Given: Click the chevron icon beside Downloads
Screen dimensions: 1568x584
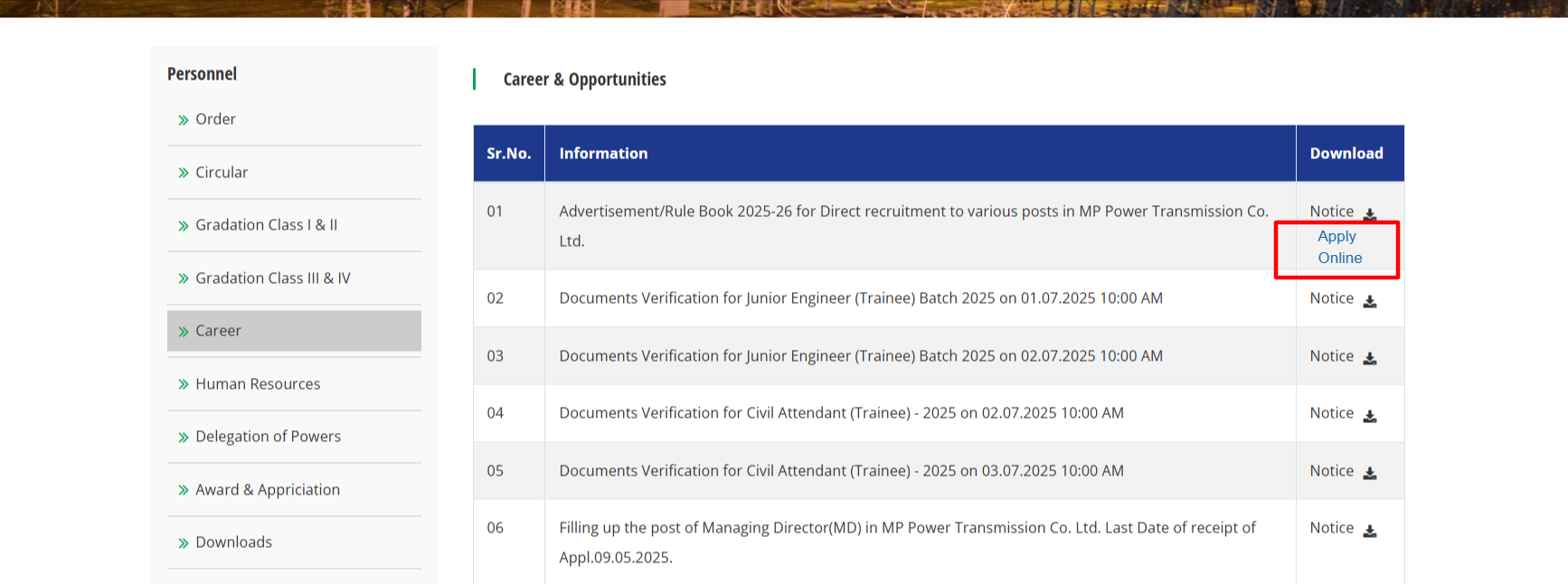Looking at the screenshot, I should (x=184, y=543).
